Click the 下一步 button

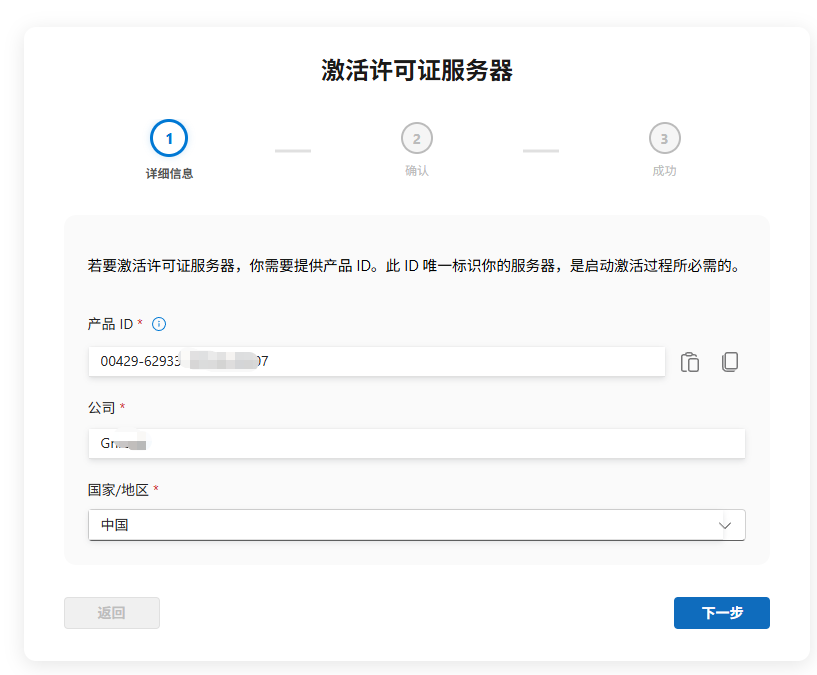coord(722,612)
